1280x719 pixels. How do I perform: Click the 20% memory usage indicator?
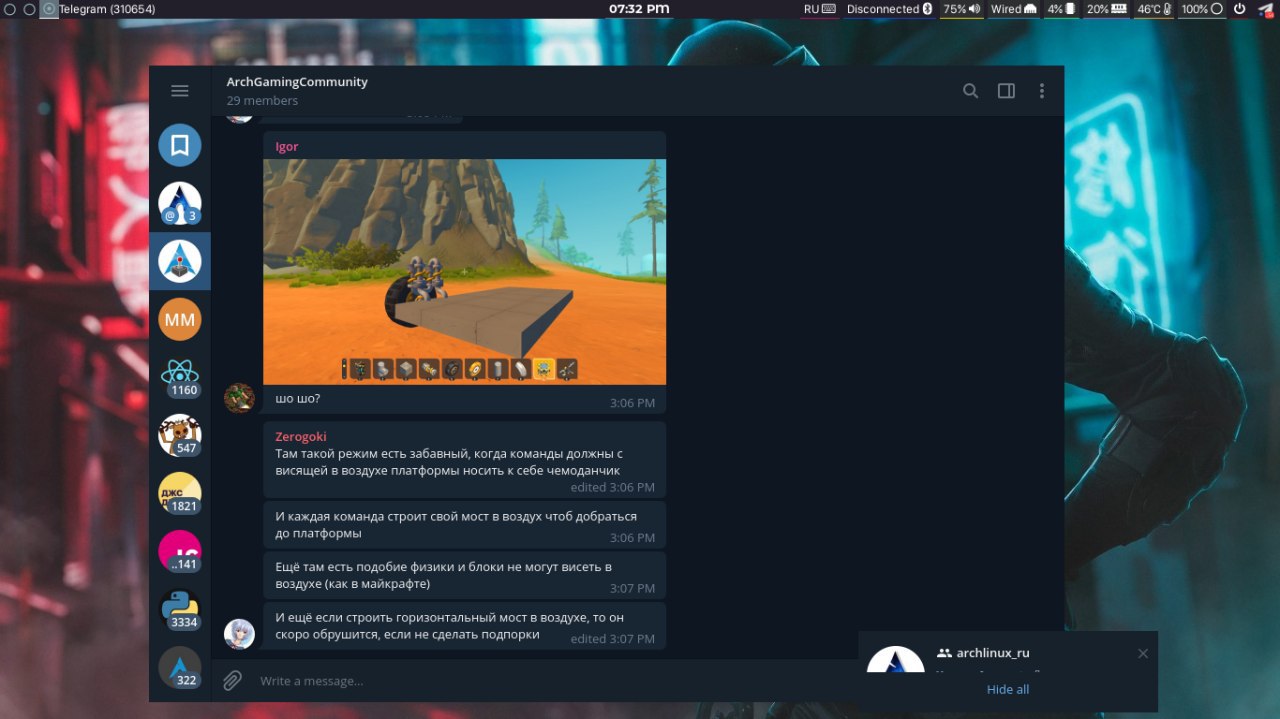point(1107,9)
